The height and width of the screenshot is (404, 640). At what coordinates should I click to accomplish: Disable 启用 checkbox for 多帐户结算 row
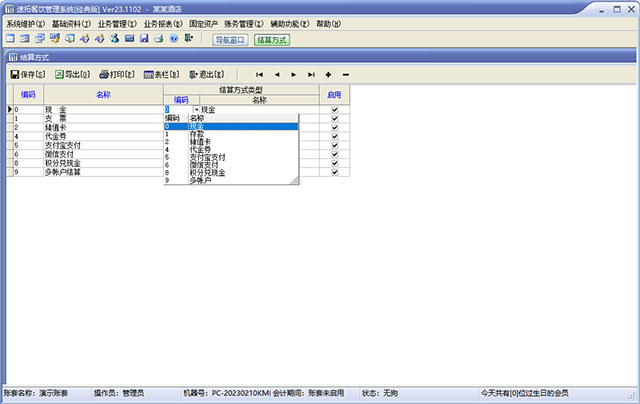pyautogui.click(x=334, y=172)
